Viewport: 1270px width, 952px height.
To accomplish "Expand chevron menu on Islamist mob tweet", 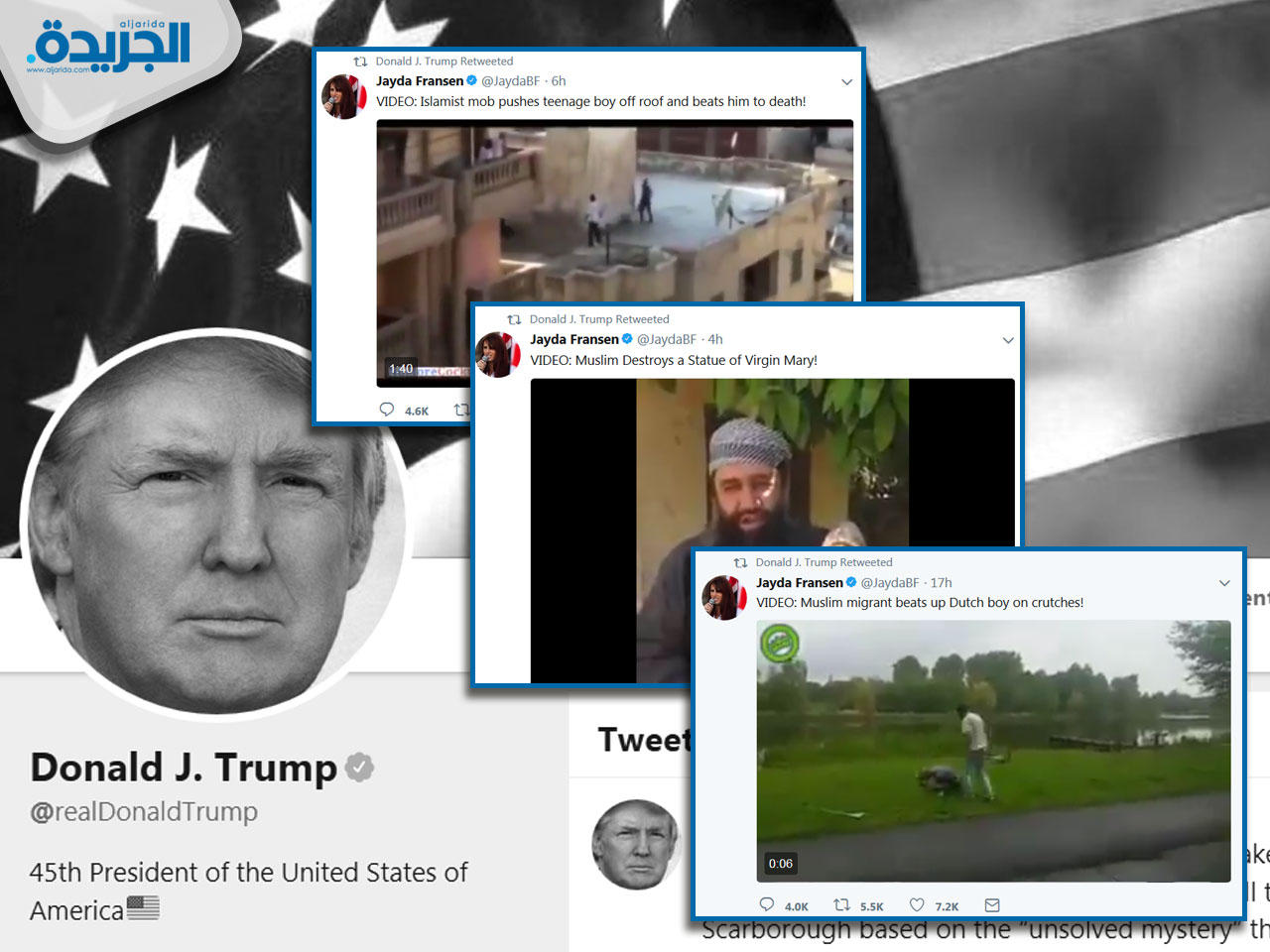I will coord(846,82).
